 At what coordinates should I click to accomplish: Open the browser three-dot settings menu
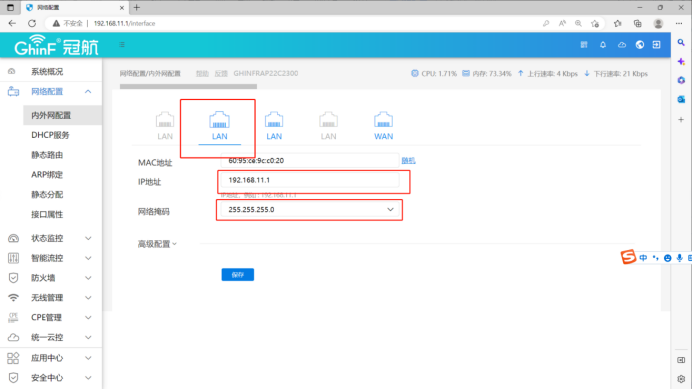679,23
